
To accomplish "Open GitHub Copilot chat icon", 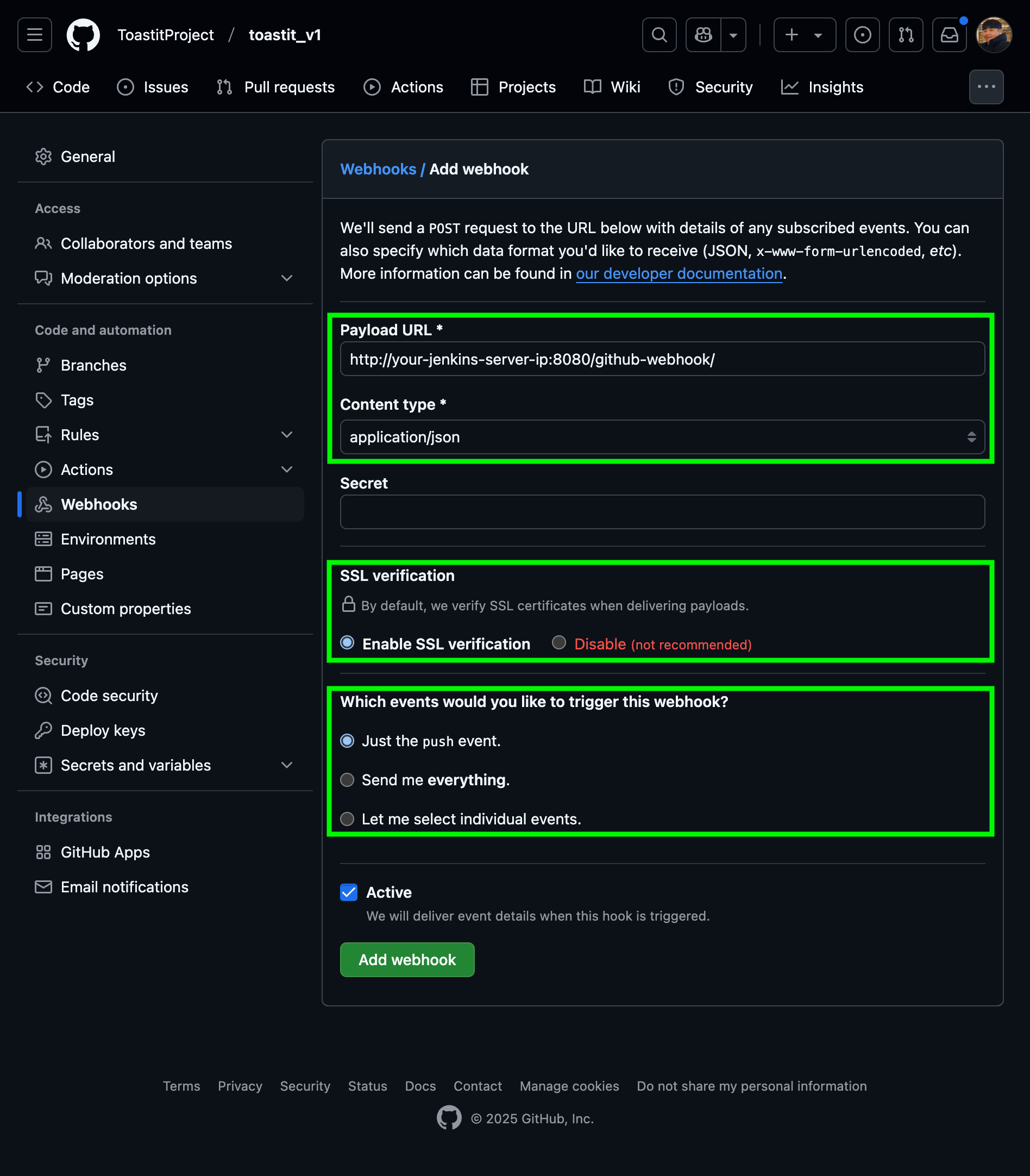I will 704,35.
